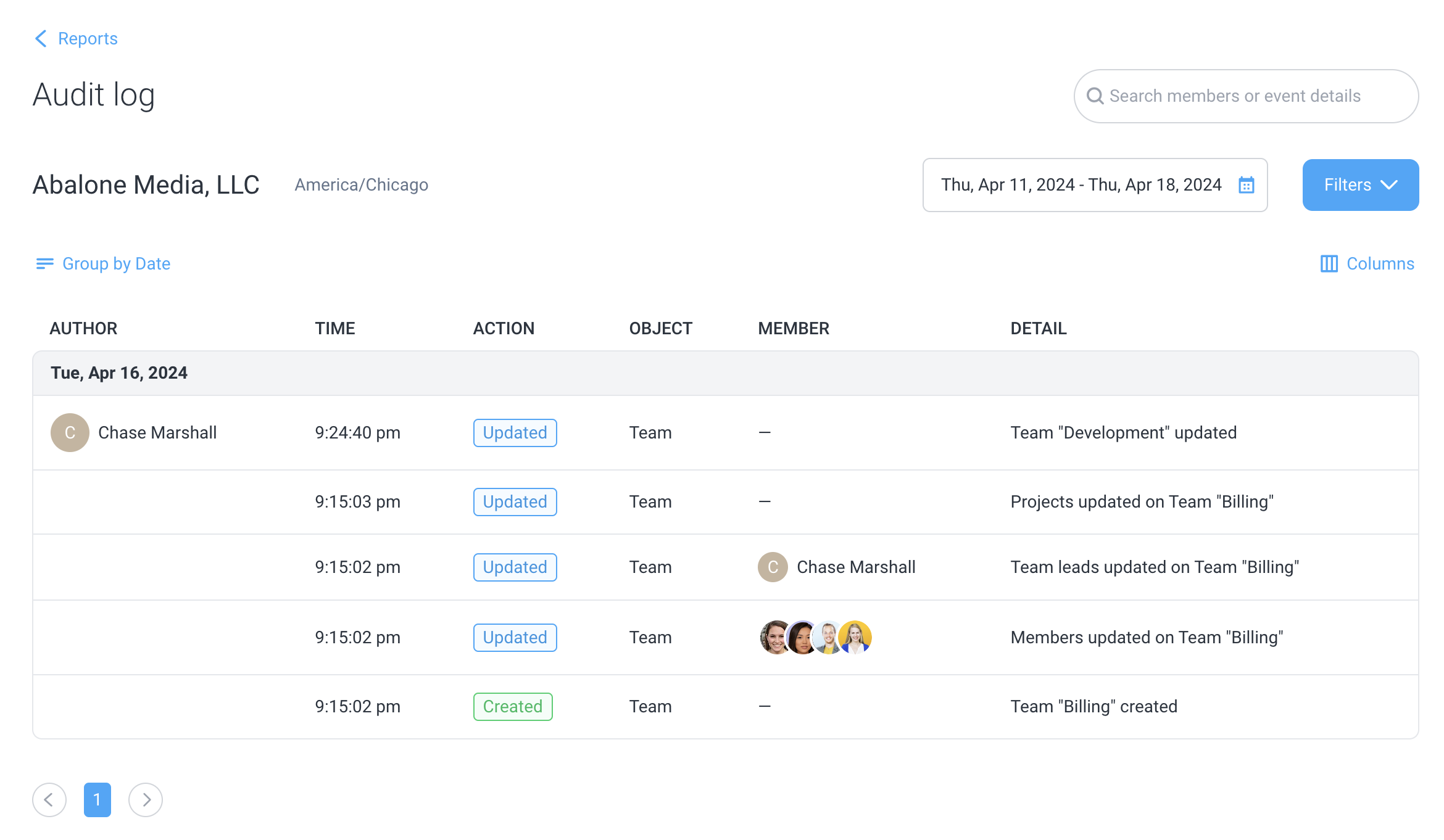Viewport: 1444px width, 840px height.
Task: Click the Group by Date lines icon
Action: [44, 264]
